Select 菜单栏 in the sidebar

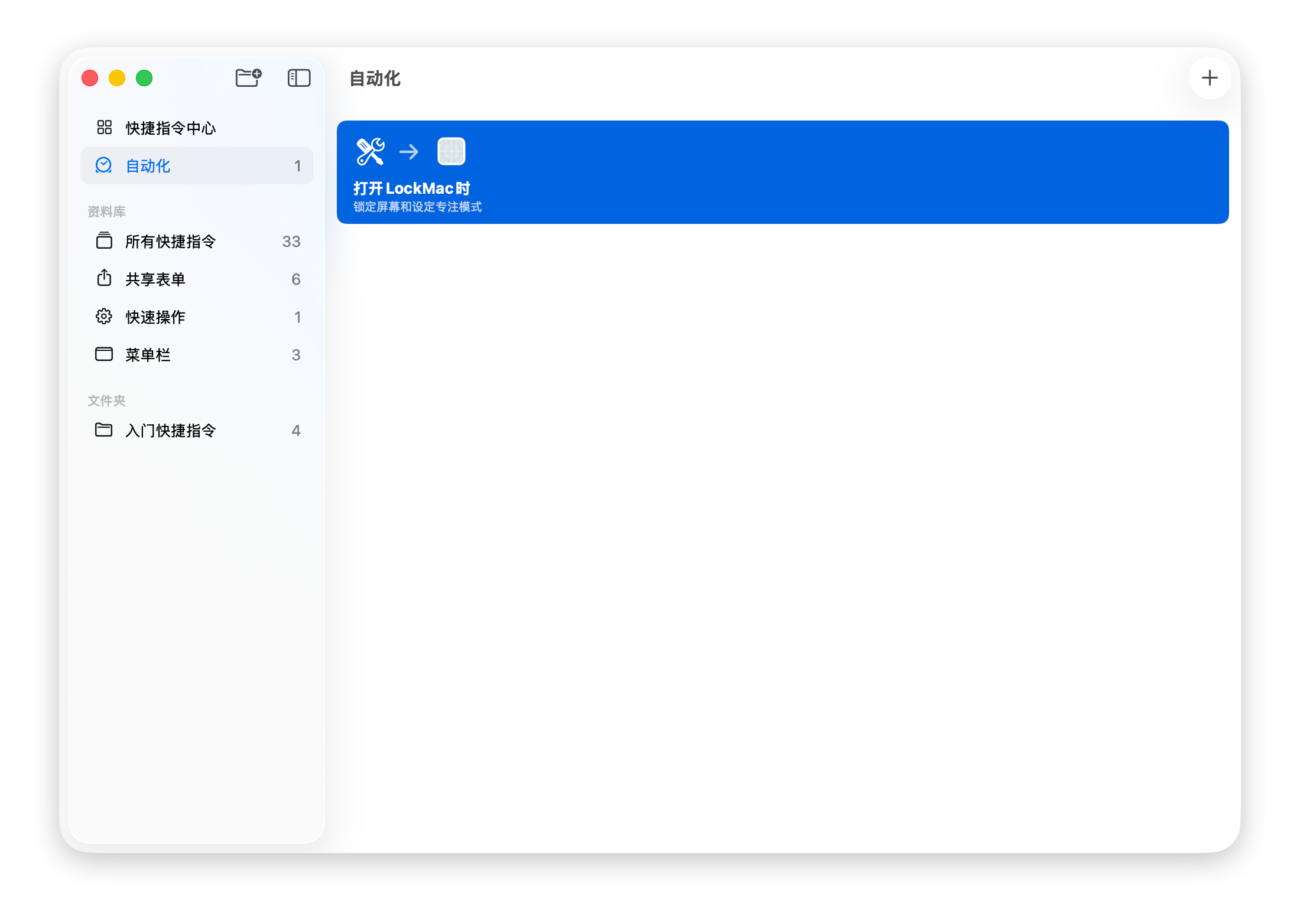tap(148, 354)
